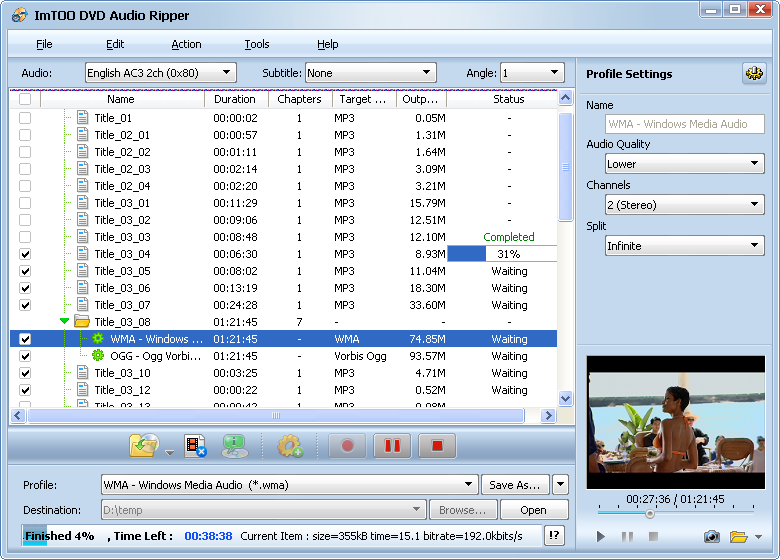Open the Audio track dropdown
This screenshot has width=780, height=560.
(161, 73)
